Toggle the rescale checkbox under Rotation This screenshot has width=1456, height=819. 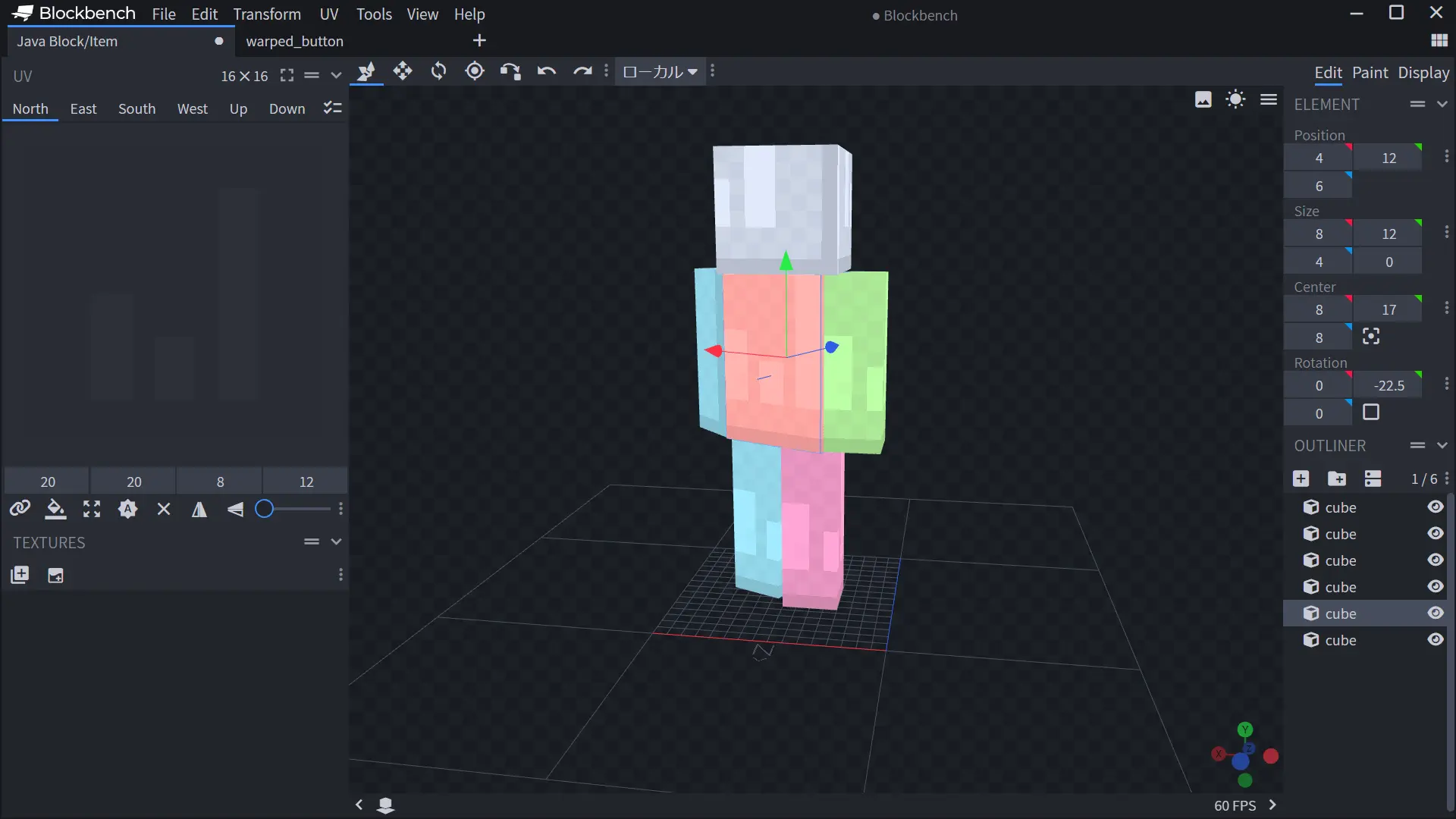(1371, 413)
